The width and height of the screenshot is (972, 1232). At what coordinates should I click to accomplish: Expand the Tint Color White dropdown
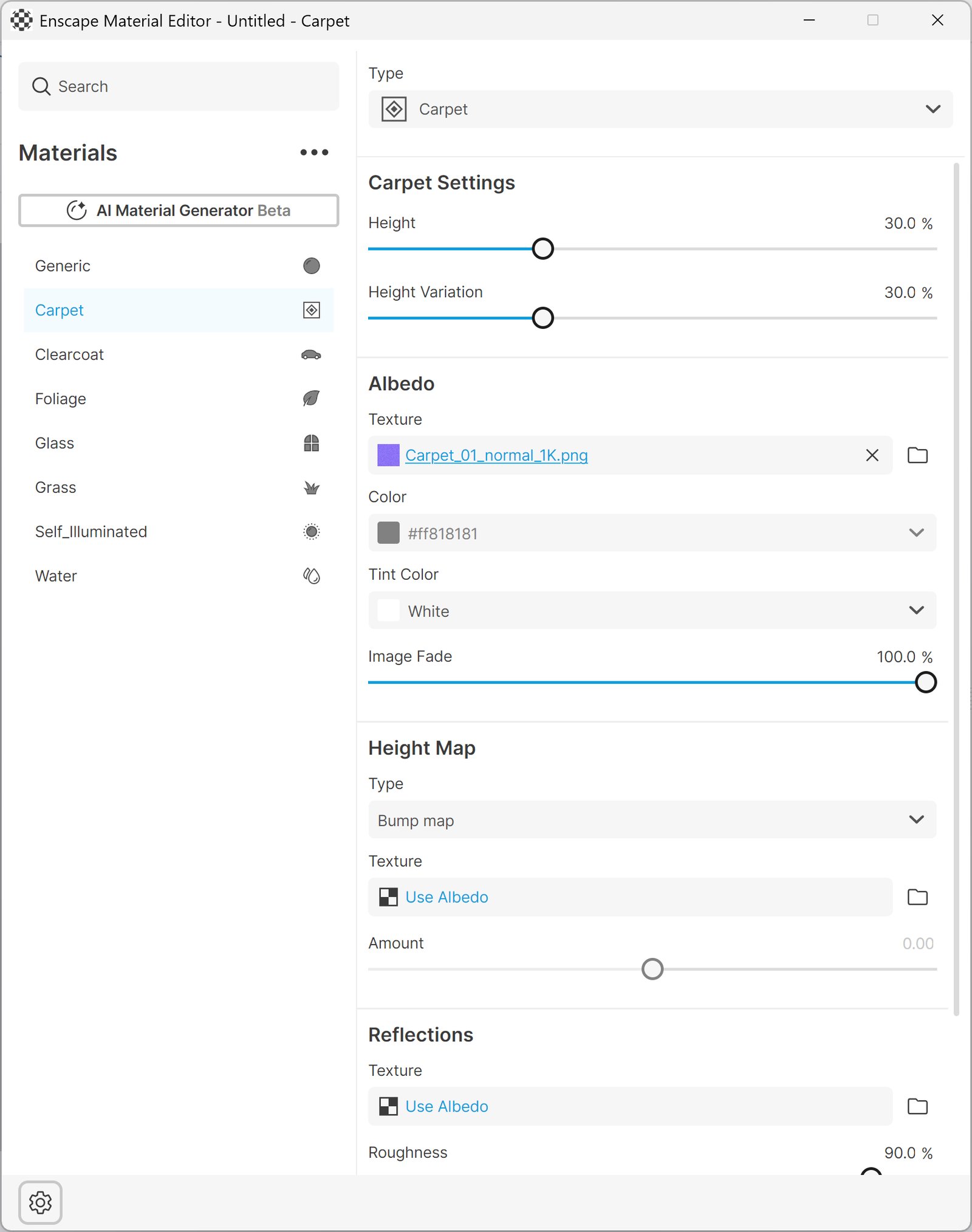pyautogui.click(x=652, y=610)
